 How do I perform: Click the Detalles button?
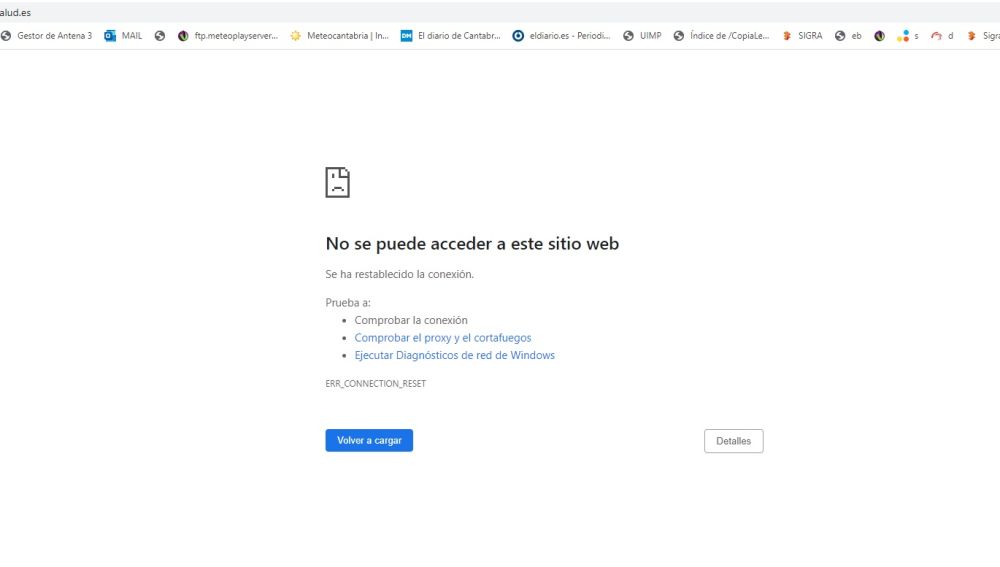pos(733,441)
